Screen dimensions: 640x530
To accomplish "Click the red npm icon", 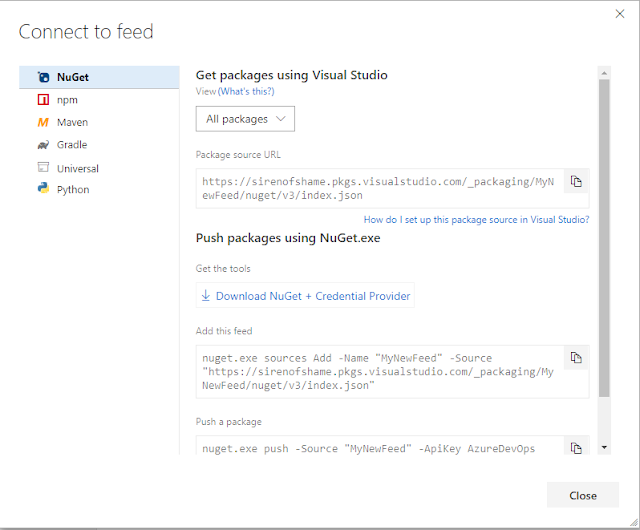I will (43, 100).
